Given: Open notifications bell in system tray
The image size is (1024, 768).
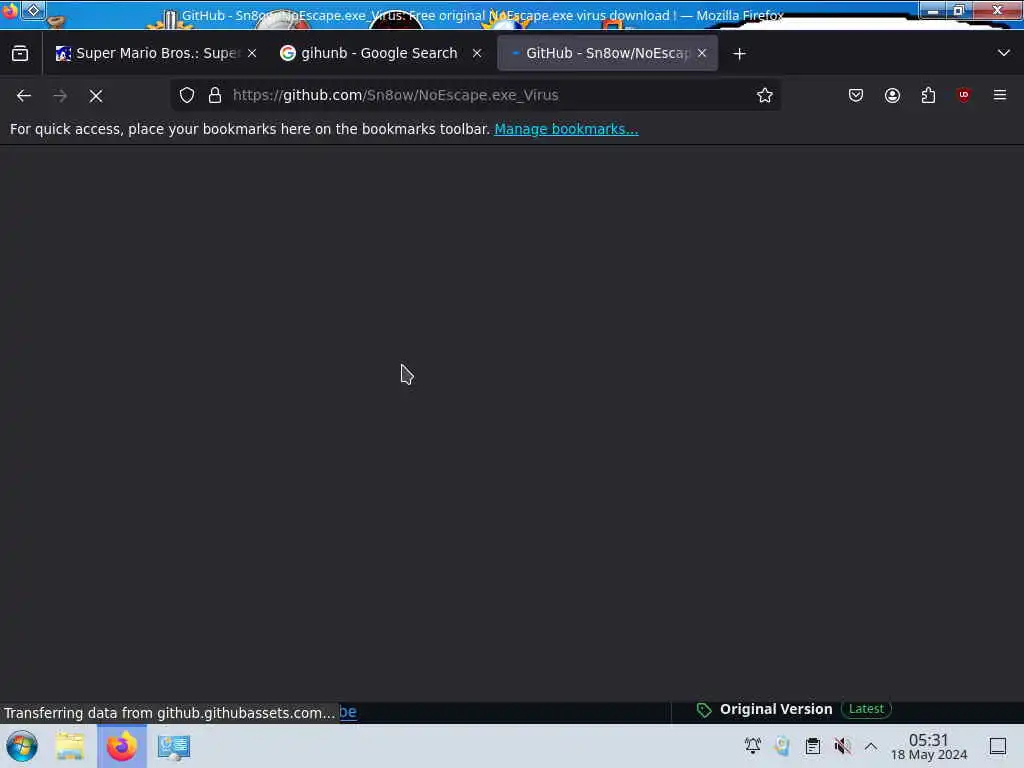Looking at the screenshot, I should pyautogui.click(x=752, y=745).
